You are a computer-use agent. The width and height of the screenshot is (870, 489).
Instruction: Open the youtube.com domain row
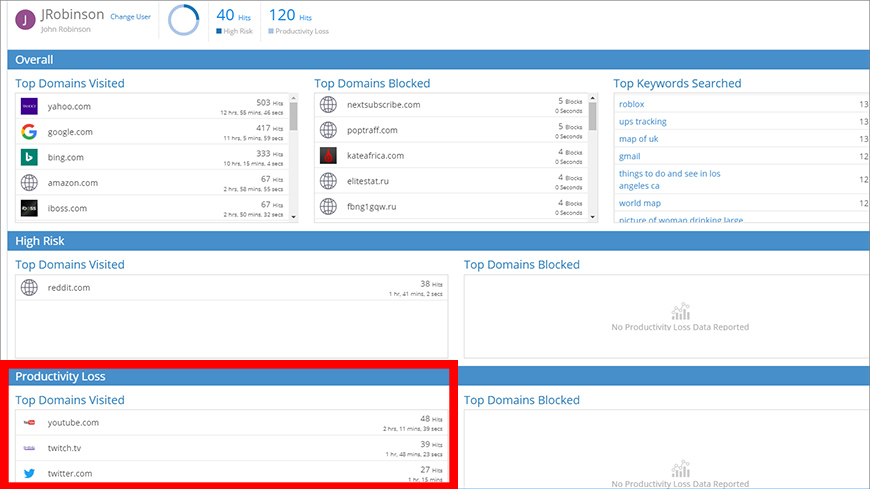231,422
